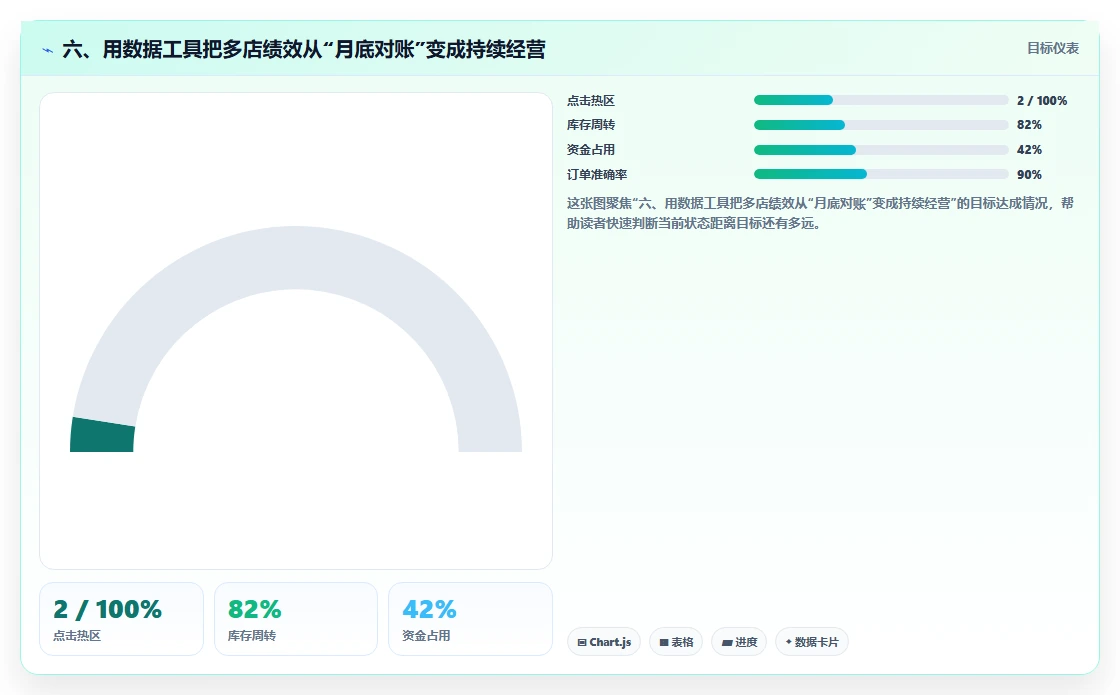Click the grey gauge arc
Screen dimensions: 1120x695
[x=296, y=257]
